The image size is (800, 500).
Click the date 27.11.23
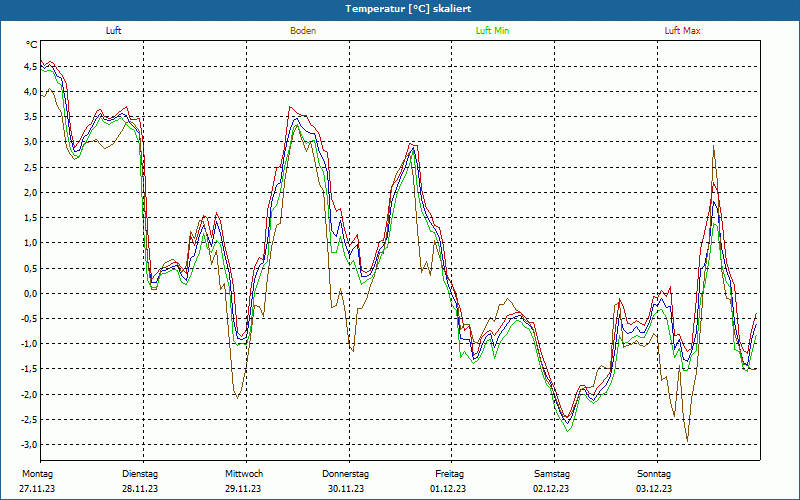point(37,489)
